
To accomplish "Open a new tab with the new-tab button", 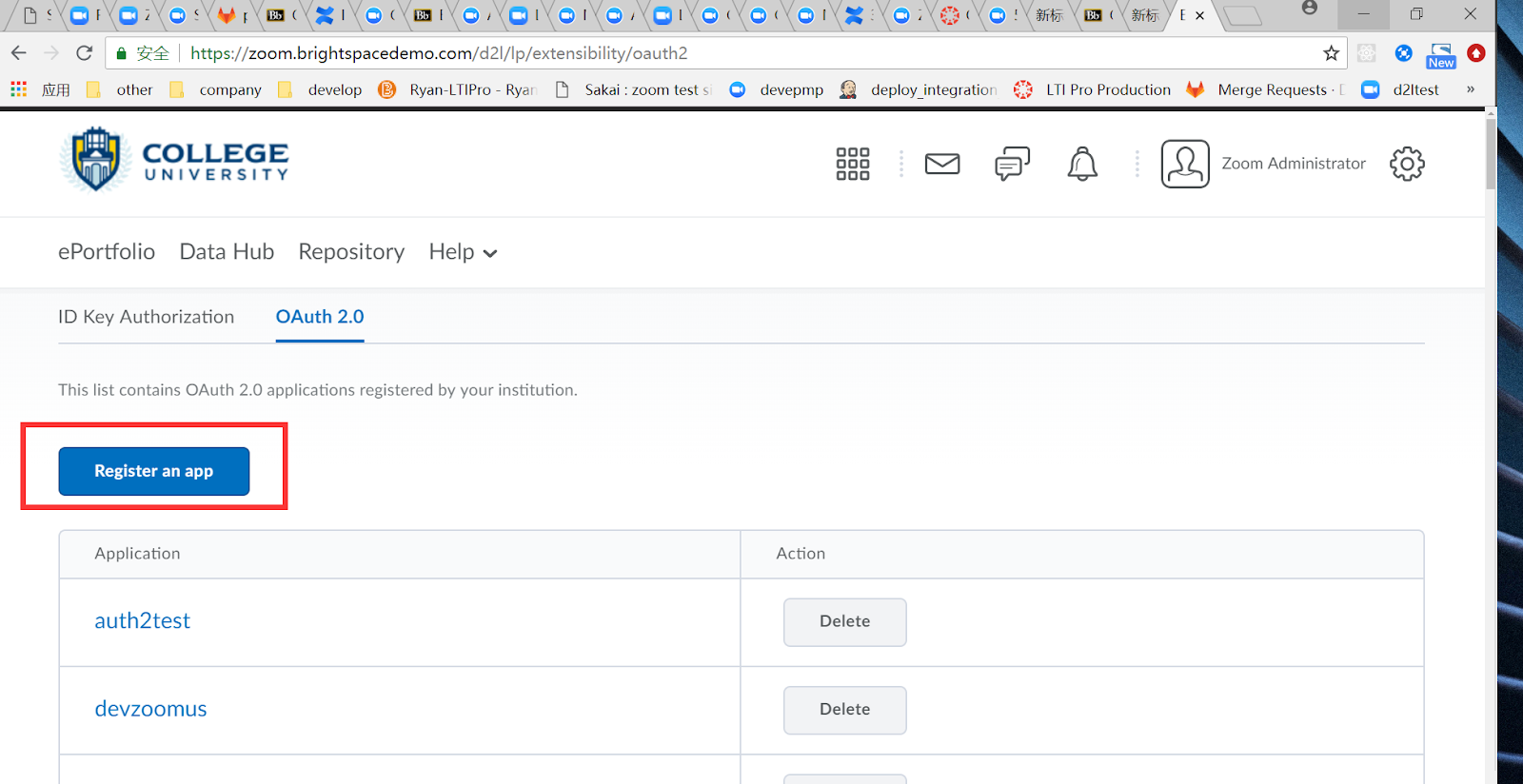I will (1241, 15).
